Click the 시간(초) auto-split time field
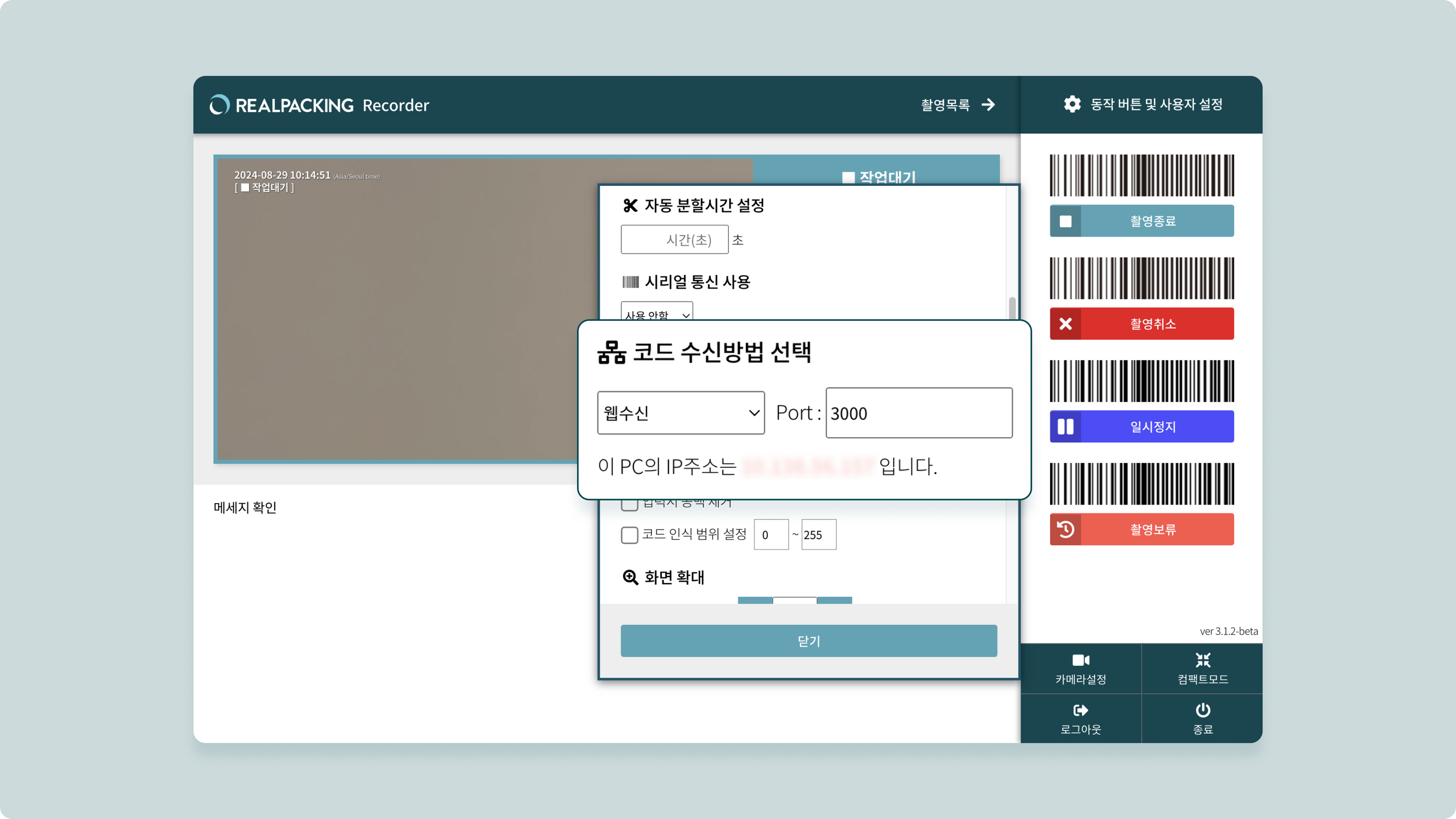1456x819 pixels. click(x=674, y=240)
